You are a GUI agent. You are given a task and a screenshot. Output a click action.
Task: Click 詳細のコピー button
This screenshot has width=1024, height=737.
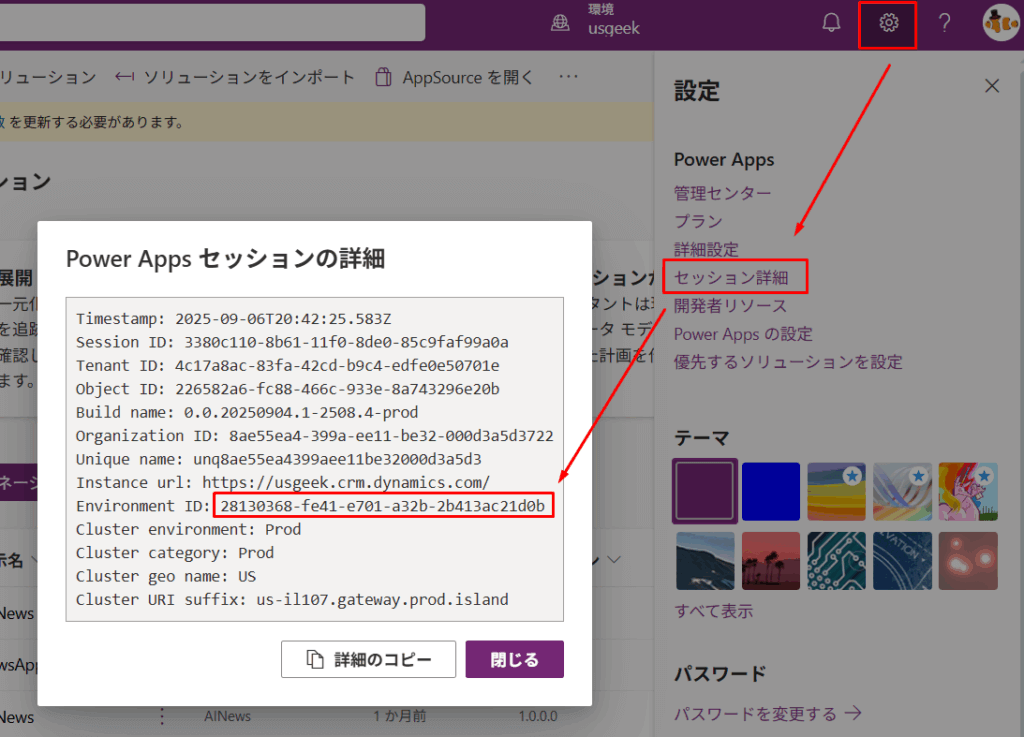click(369, 659)
